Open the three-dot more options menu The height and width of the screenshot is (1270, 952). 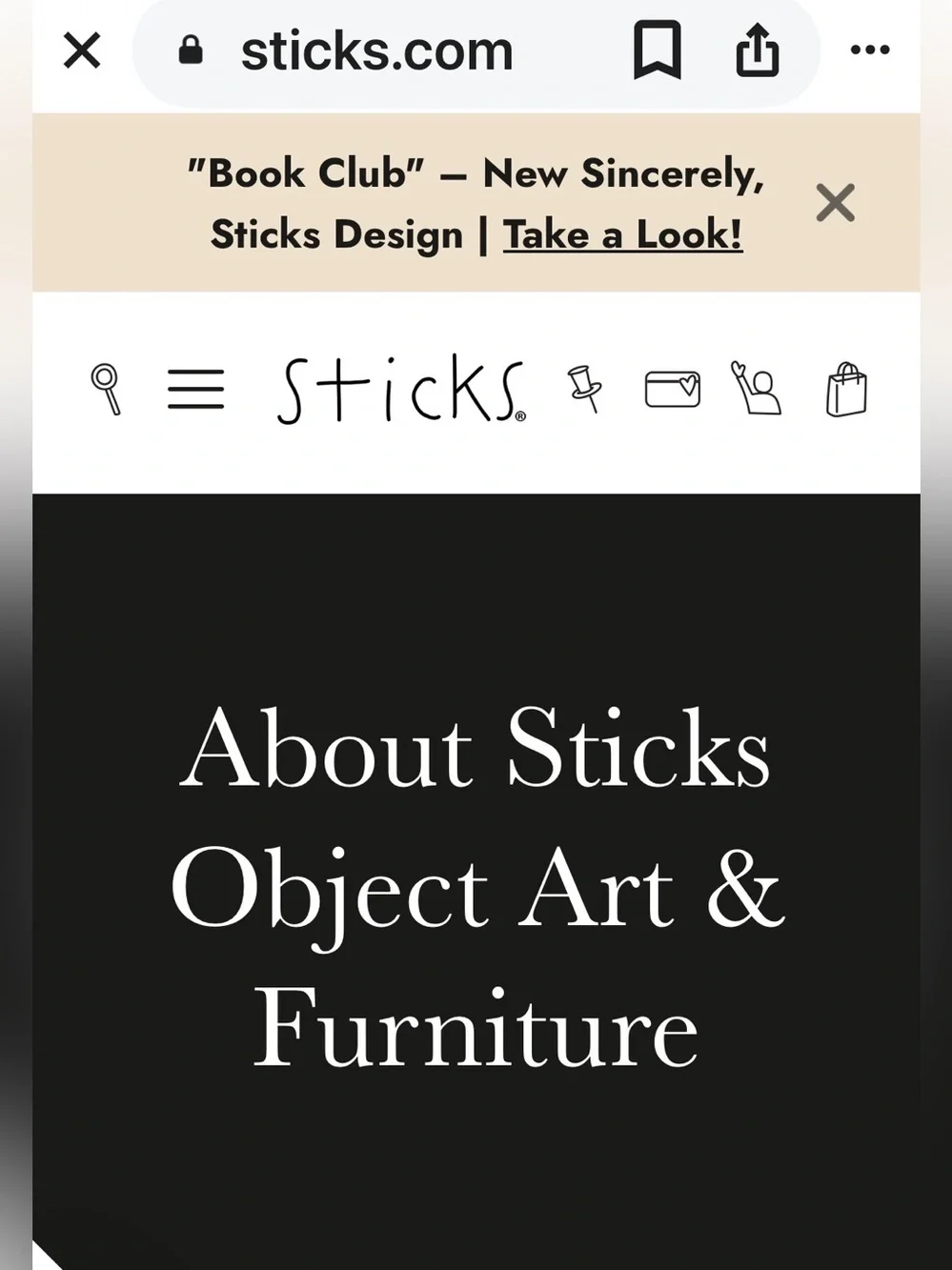click(x=869, y=50)
